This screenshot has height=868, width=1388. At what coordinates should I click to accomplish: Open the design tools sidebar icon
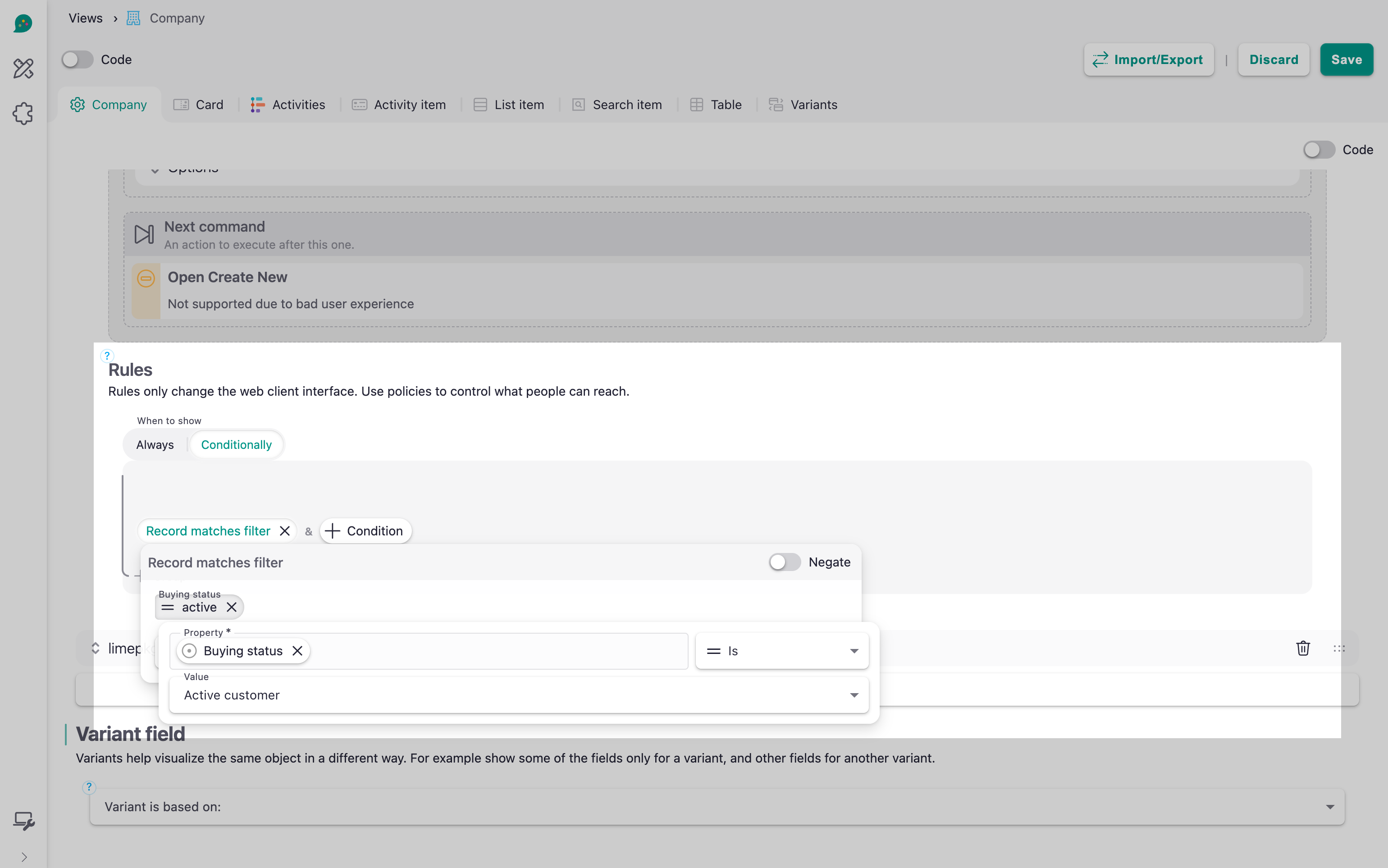point(23,69)
